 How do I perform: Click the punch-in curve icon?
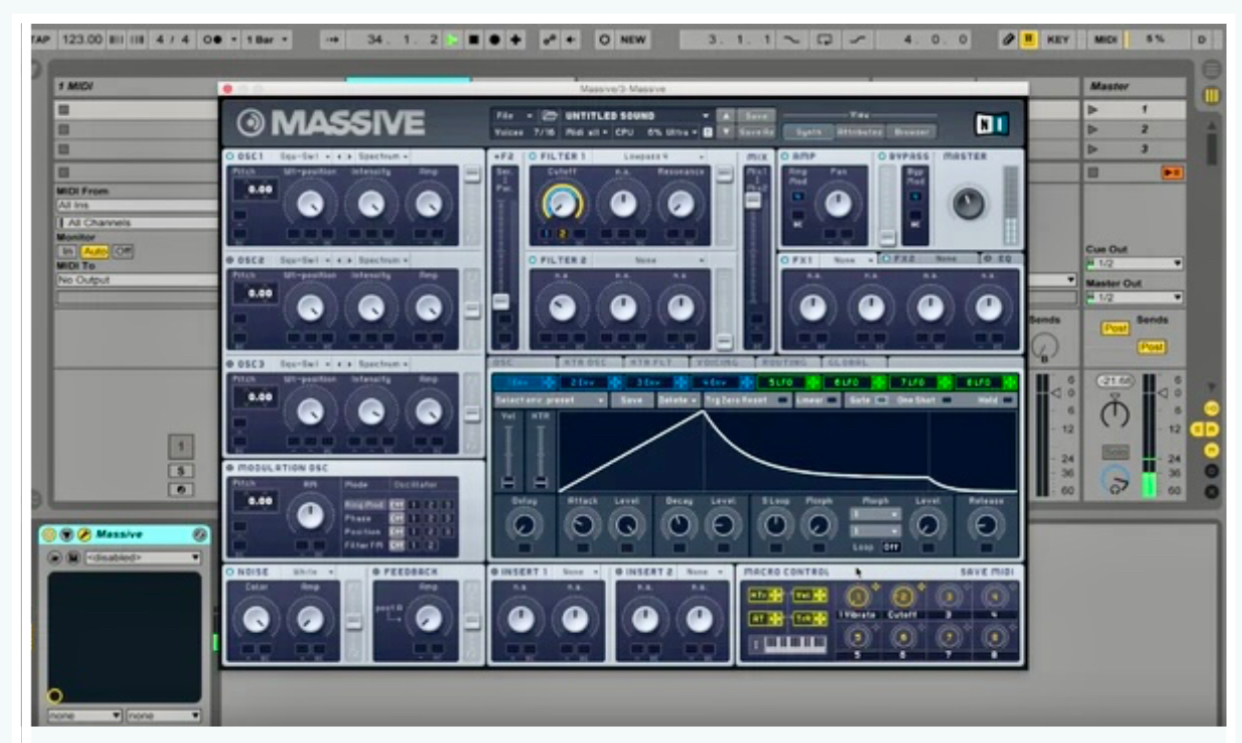click(x=791, y=39)
